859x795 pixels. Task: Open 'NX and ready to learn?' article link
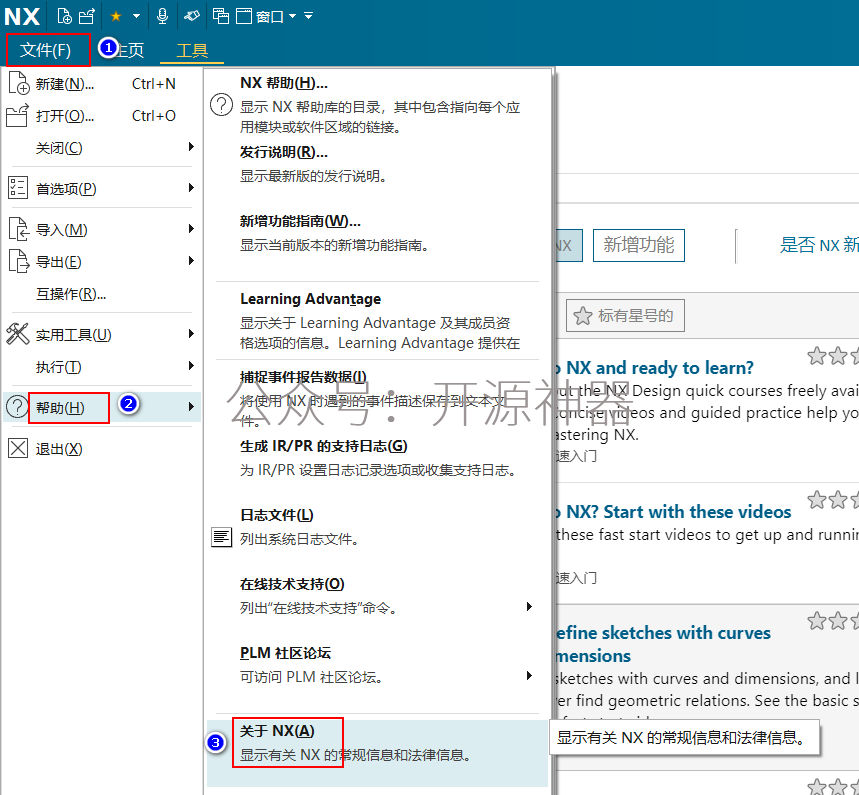tap(655, 368)
